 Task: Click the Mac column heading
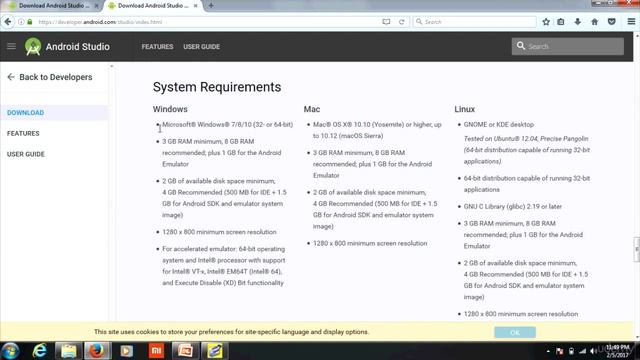pyautogui.click(x=311, y=109)
